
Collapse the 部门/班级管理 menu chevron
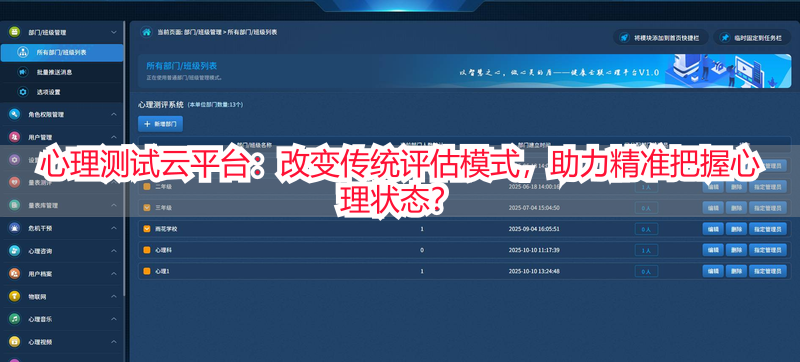[114, 32]
